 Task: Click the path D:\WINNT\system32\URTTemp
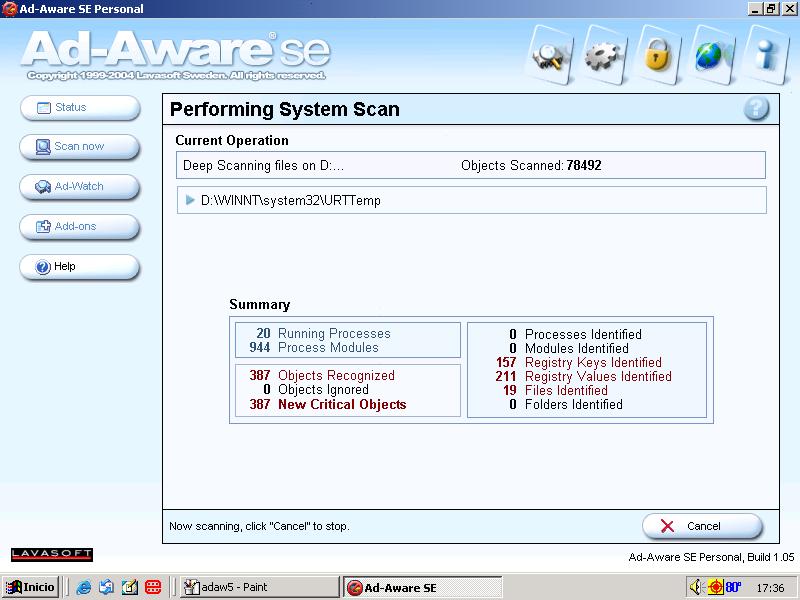291,201
